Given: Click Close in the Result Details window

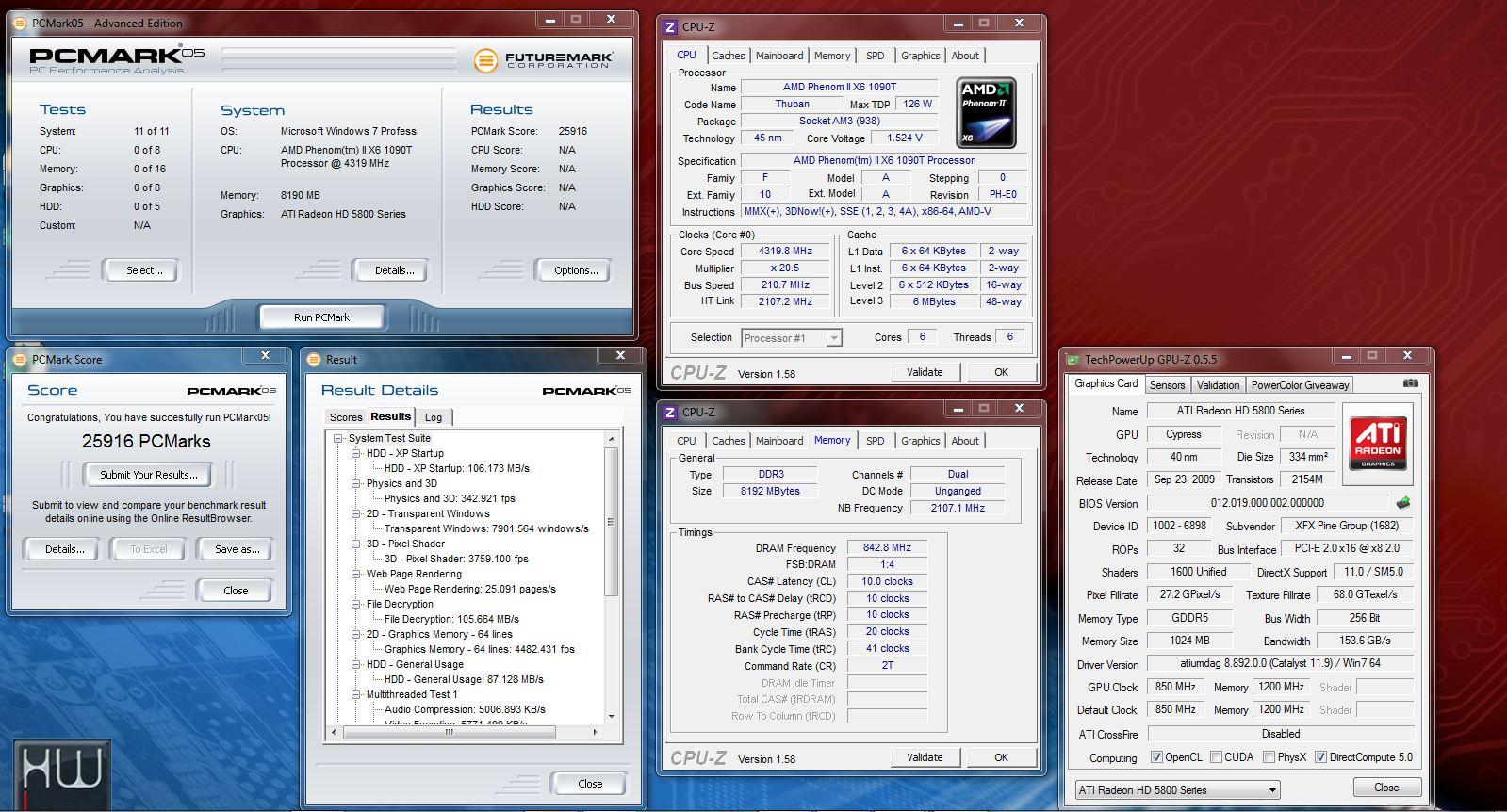Looking at the screenshot, I should tap(590, 784).
